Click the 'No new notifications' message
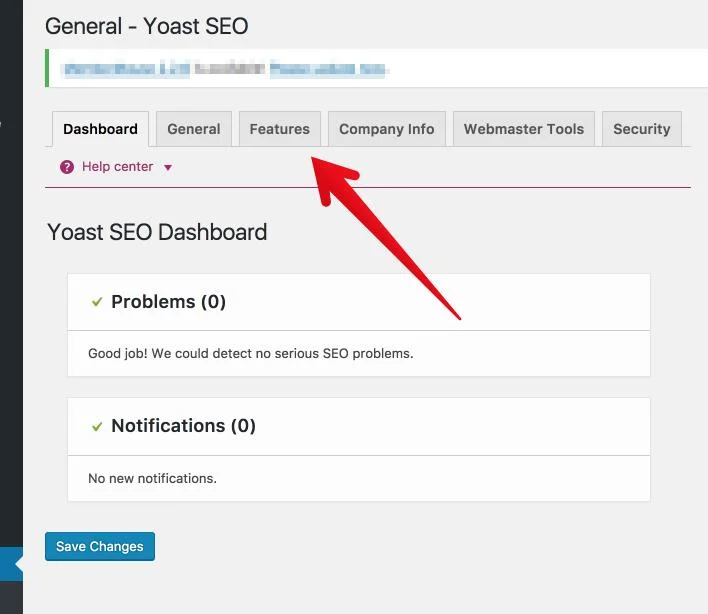 pyautogui.click(x=152, y=478)
